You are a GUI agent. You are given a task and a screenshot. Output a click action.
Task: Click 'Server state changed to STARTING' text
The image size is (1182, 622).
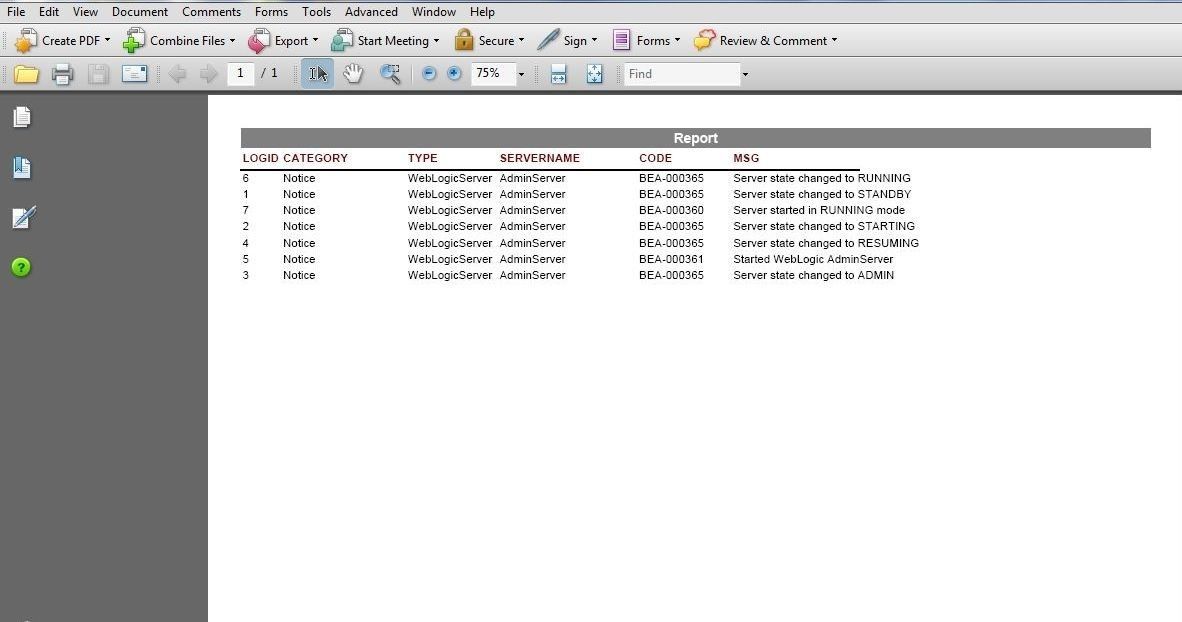(824, 226)
